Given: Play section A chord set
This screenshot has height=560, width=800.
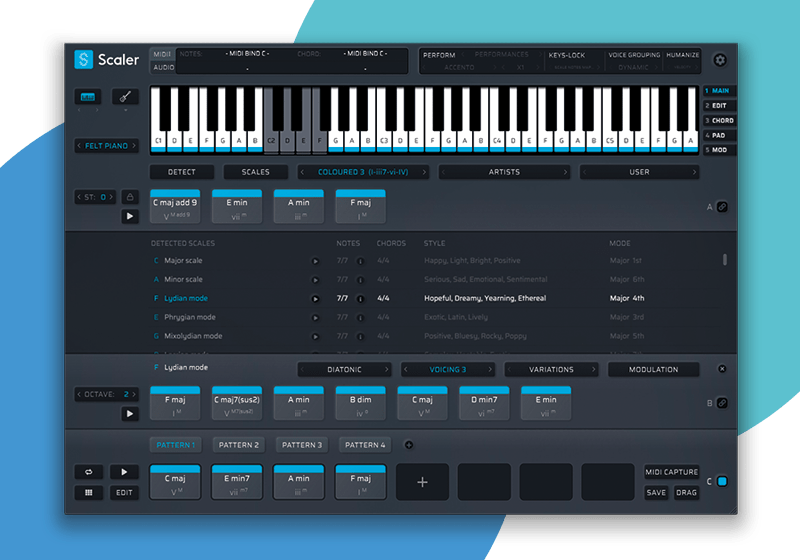Looking at the screenshot, I should click(x=130, y=216).
